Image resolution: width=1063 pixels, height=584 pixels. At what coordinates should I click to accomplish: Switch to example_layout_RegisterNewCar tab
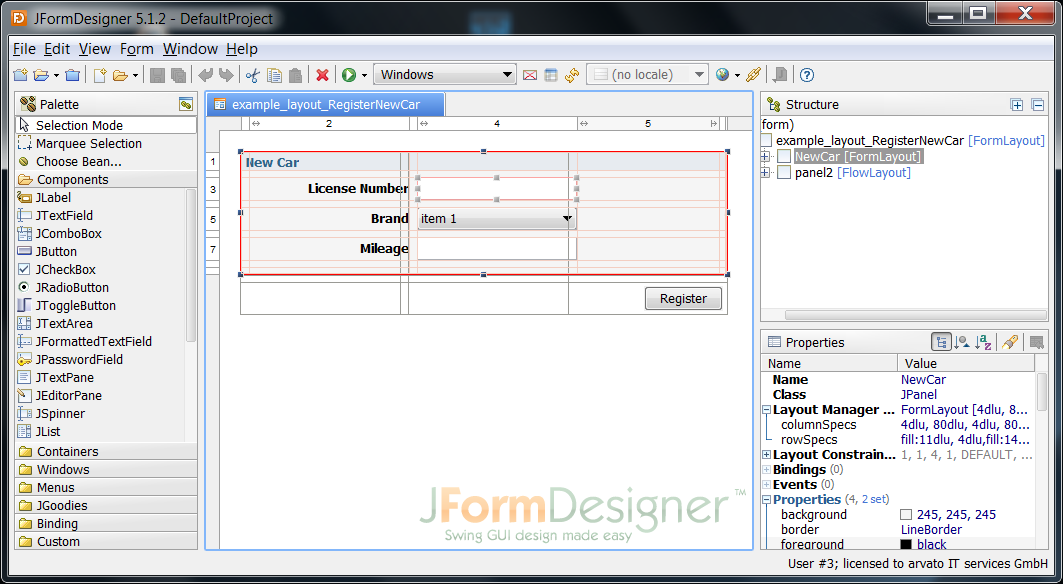coord(326,104)
